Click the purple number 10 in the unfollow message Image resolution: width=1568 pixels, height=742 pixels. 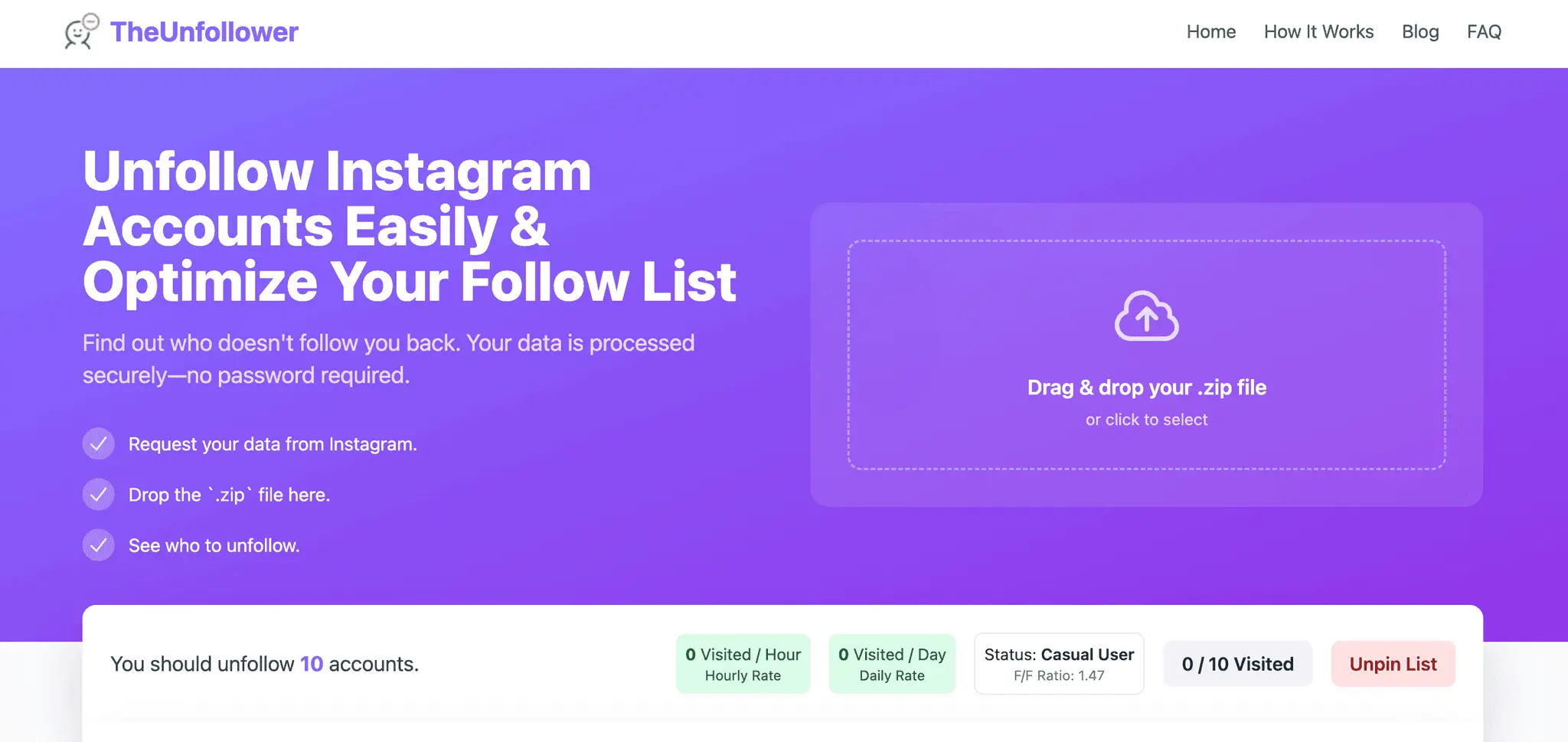(x=312, y=664)
